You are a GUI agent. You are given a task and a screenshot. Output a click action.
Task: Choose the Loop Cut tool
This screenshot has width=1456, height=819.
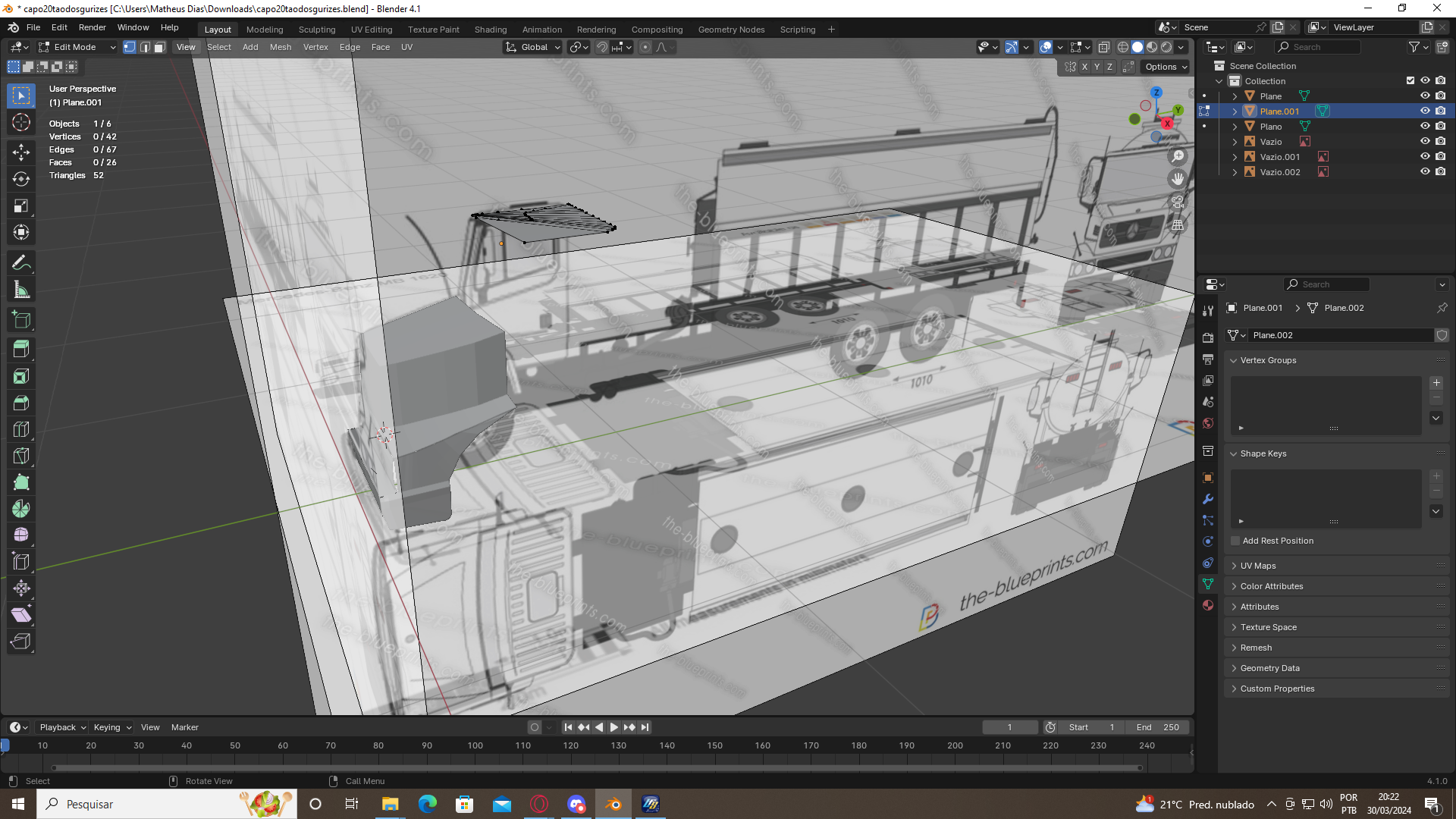(x=21, y=429)
